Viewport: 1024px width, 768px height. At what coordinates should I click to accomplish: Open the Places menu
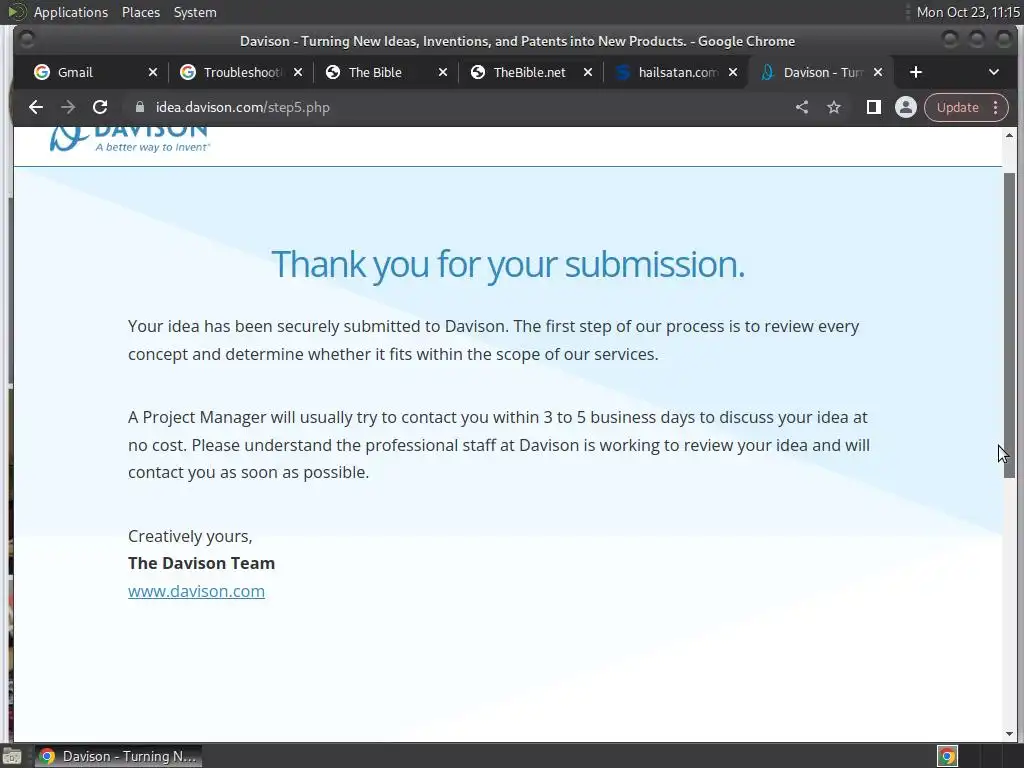140,12
